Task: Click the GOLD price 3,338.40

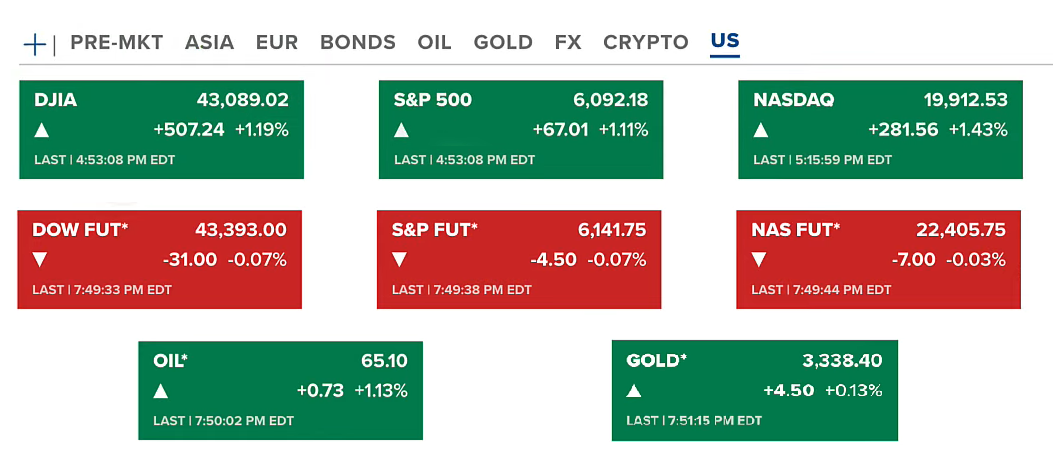Action: (842, 360)
